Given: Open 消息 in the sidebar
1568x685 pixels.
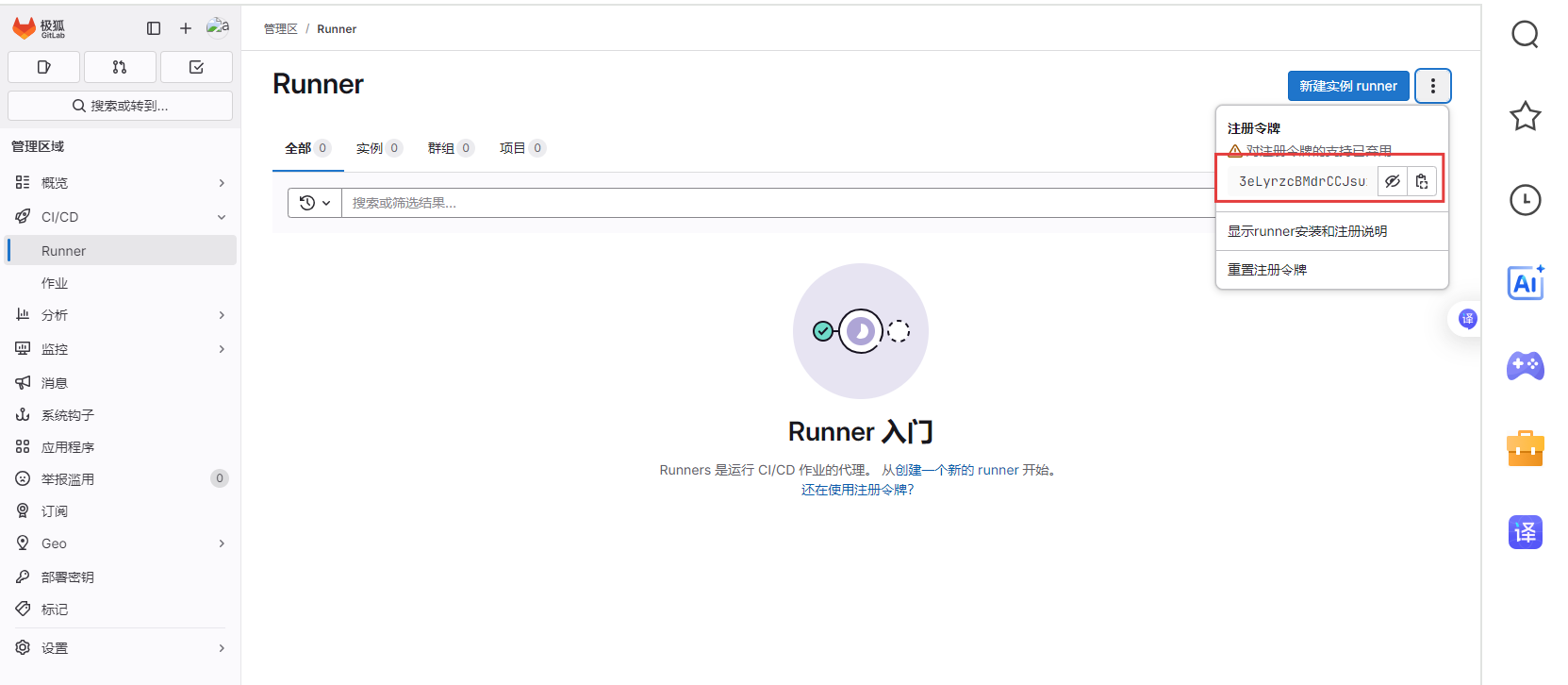Looking at the screenshot, I should click(120, 383).
